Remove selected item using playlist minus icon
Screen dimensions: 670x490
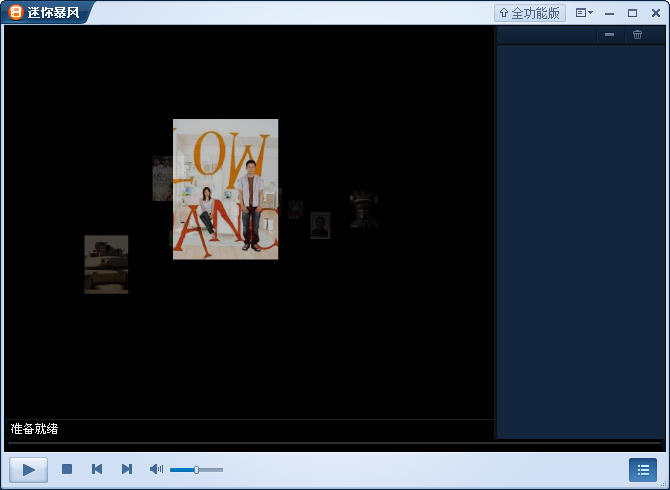(x=609, y=35)
